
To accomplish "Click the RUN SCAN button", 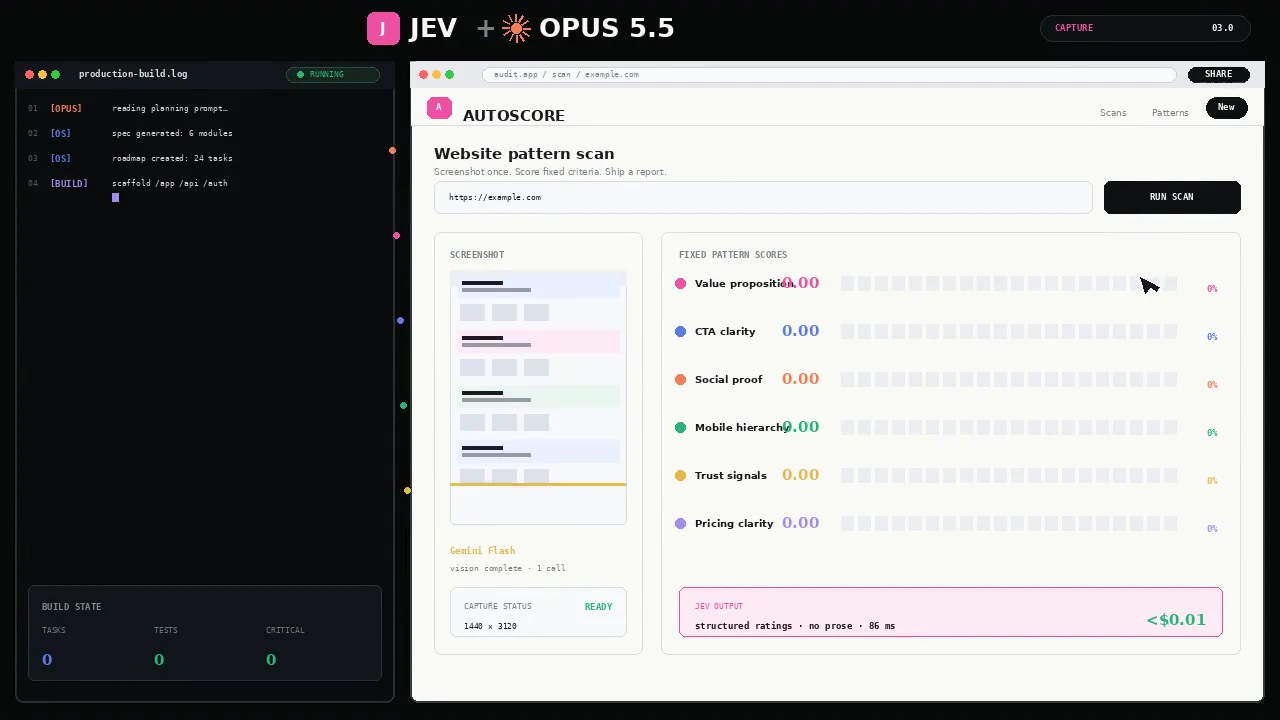I will pos(1172,197).
